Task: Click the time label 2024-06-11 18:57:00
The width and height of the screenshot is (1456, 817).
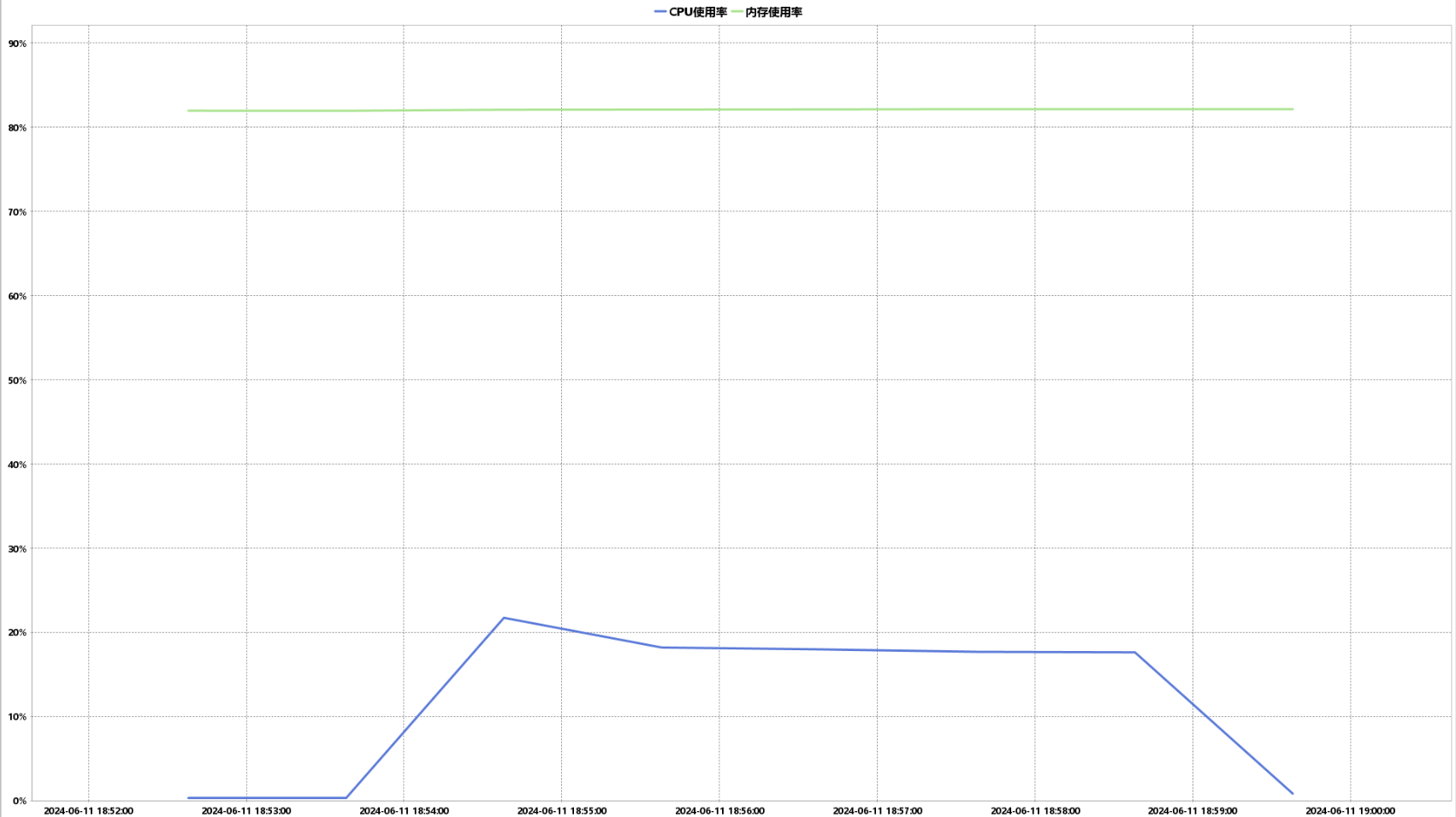Action: 878,811
